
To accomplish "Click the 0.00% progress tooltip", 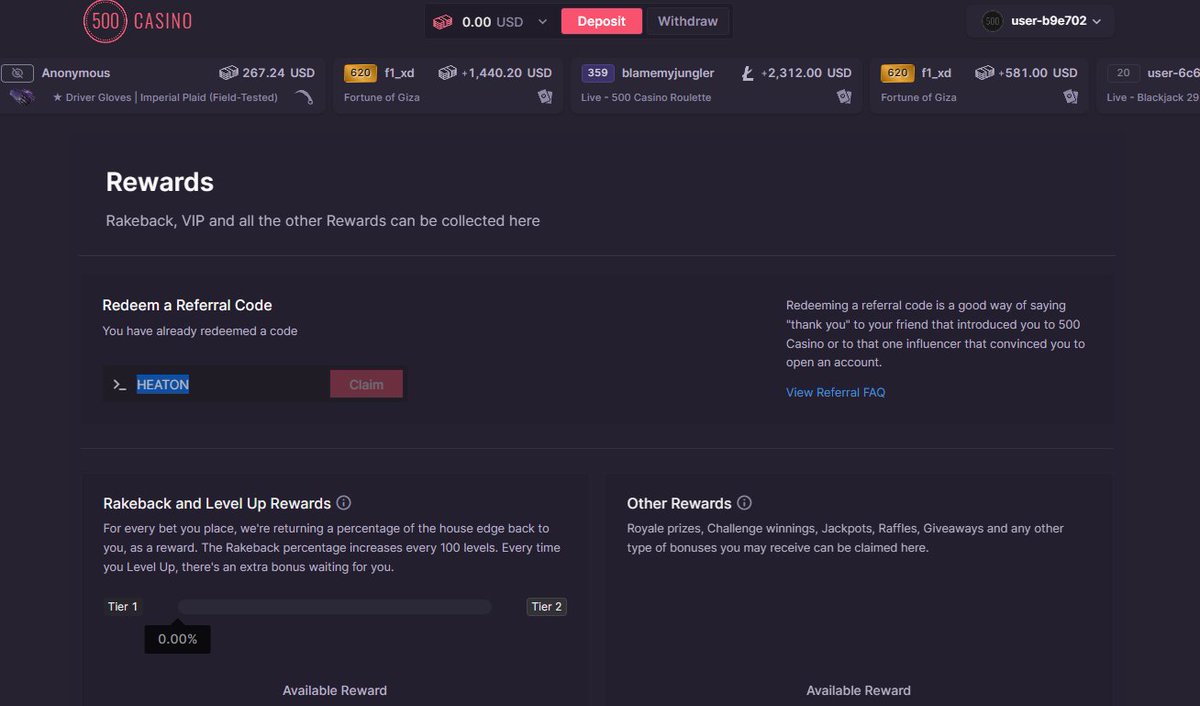I will (x=178, y=639).
